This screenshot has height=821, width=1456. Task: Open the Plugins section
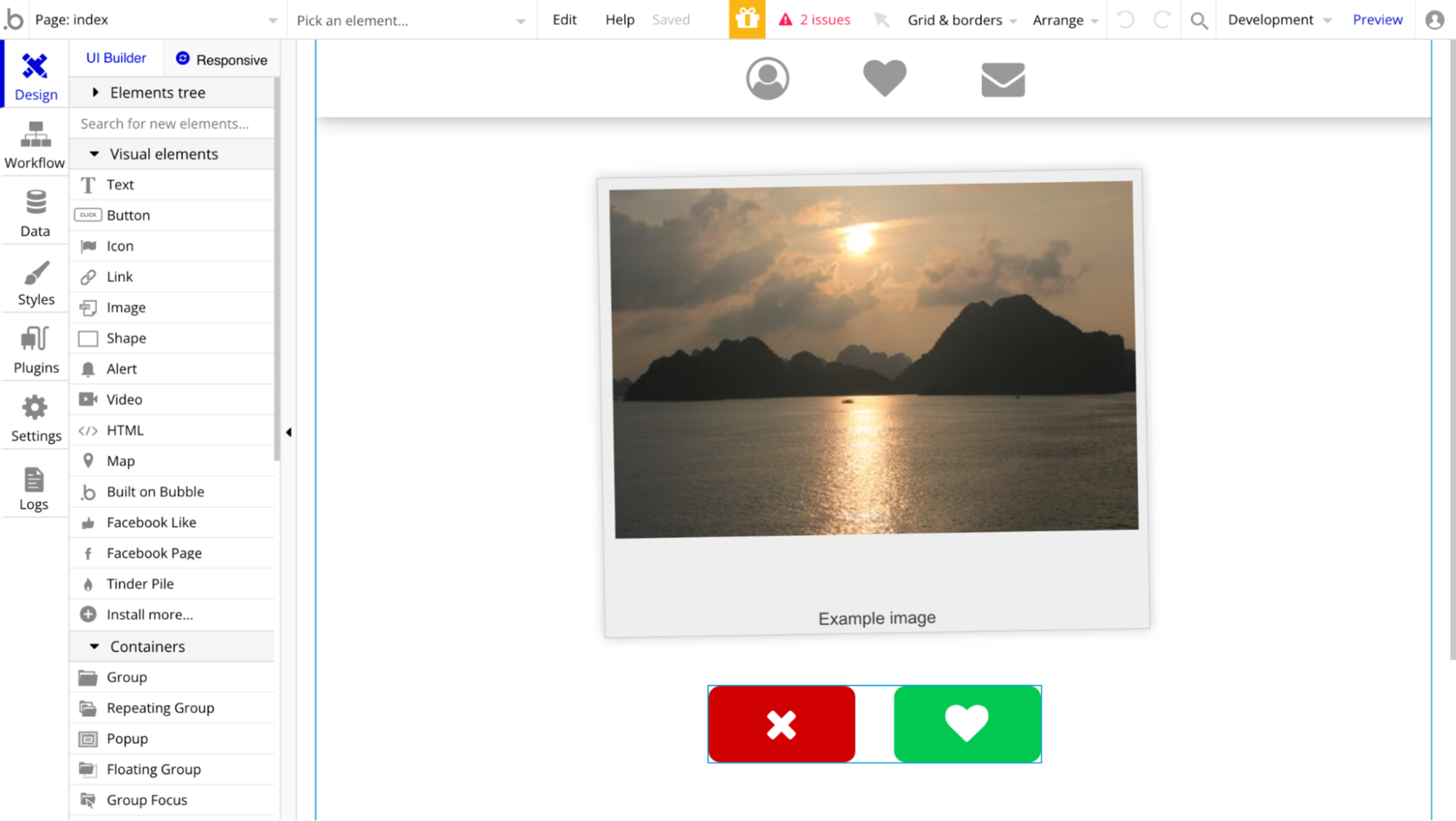pyautogui.click(x=36, y=350)
